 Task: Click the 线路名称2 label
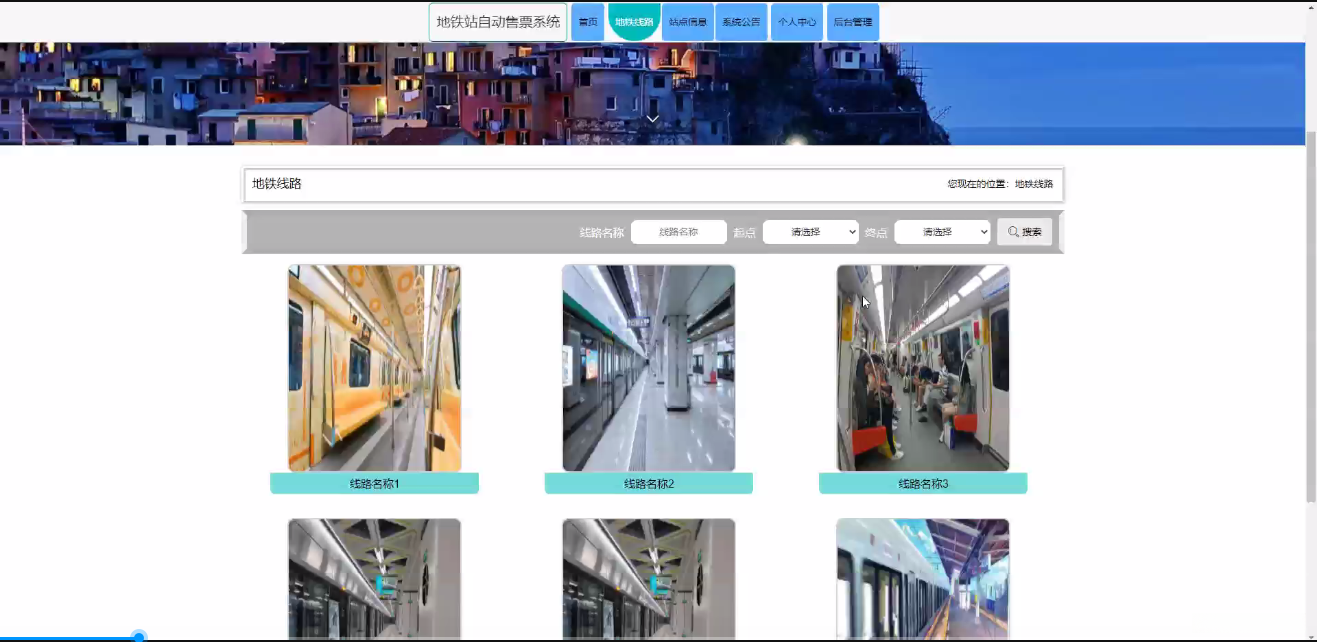pyautogui.click(x=648, y=484)
